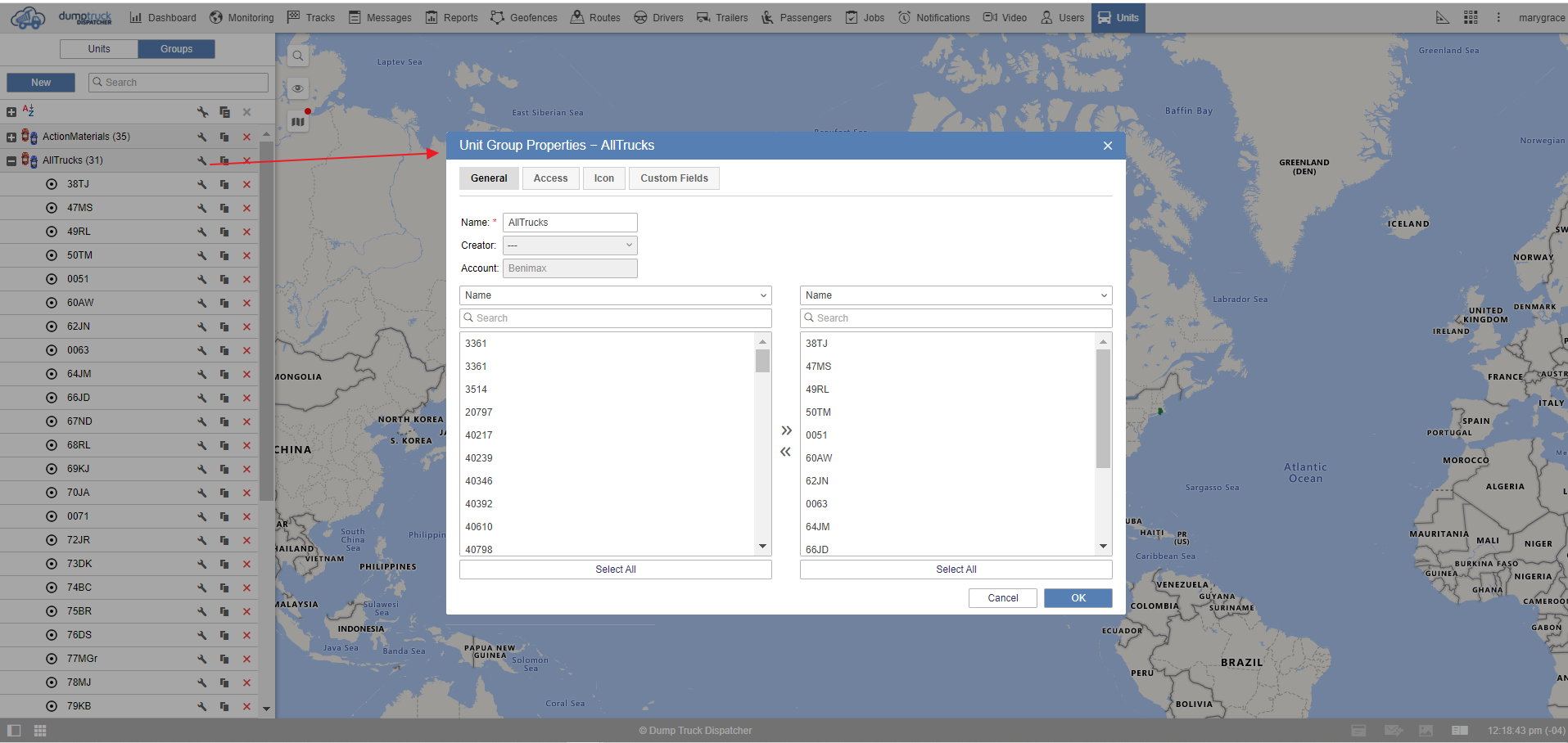Click the move-left double chevron arrow
This screenshot has width=1568, height=743.
click(x=786, y=452)
